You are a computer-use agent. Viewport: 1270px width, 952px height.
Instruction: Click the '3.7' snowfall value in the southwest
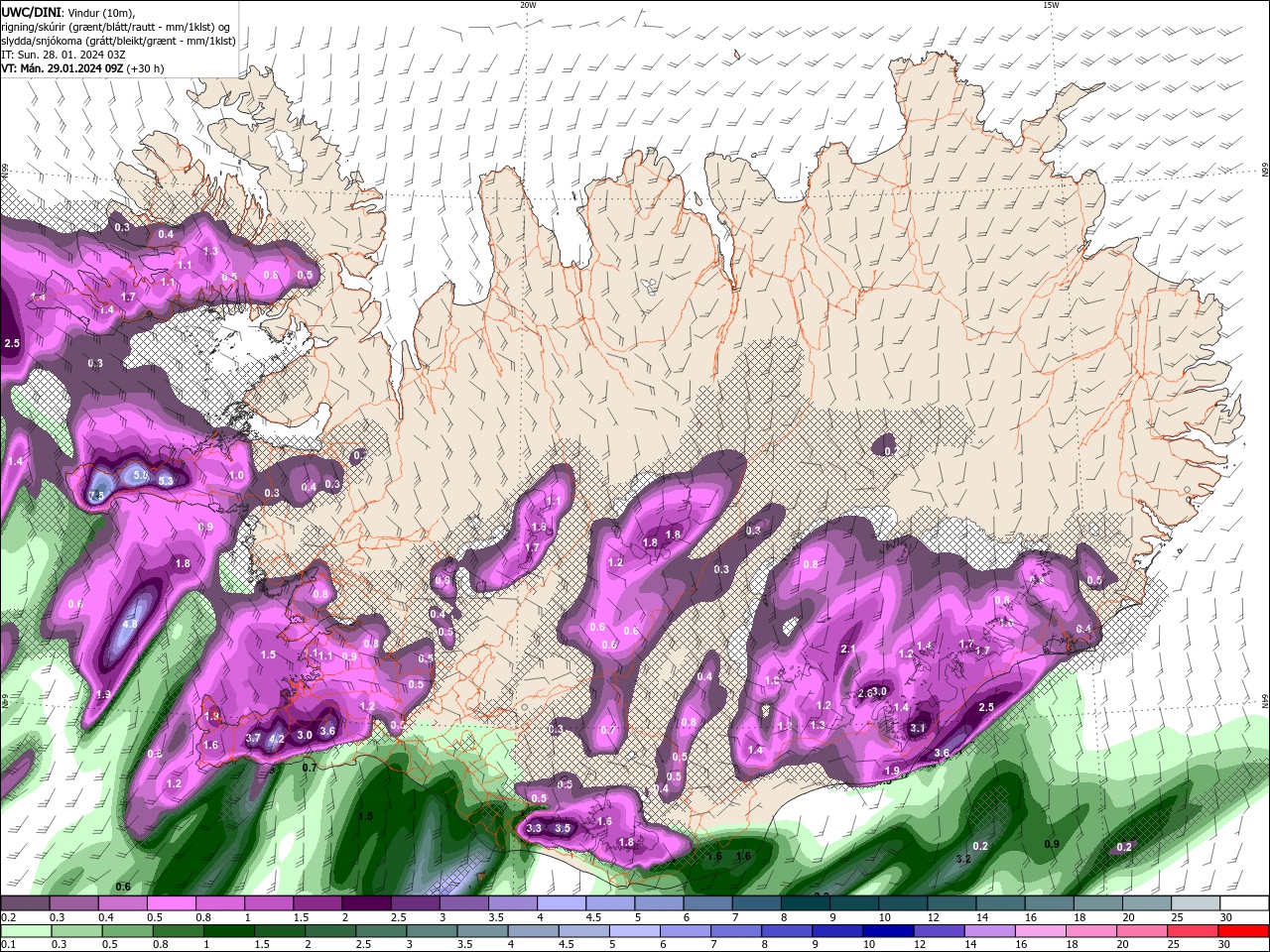pyautogui.click(x=253, y=738)
